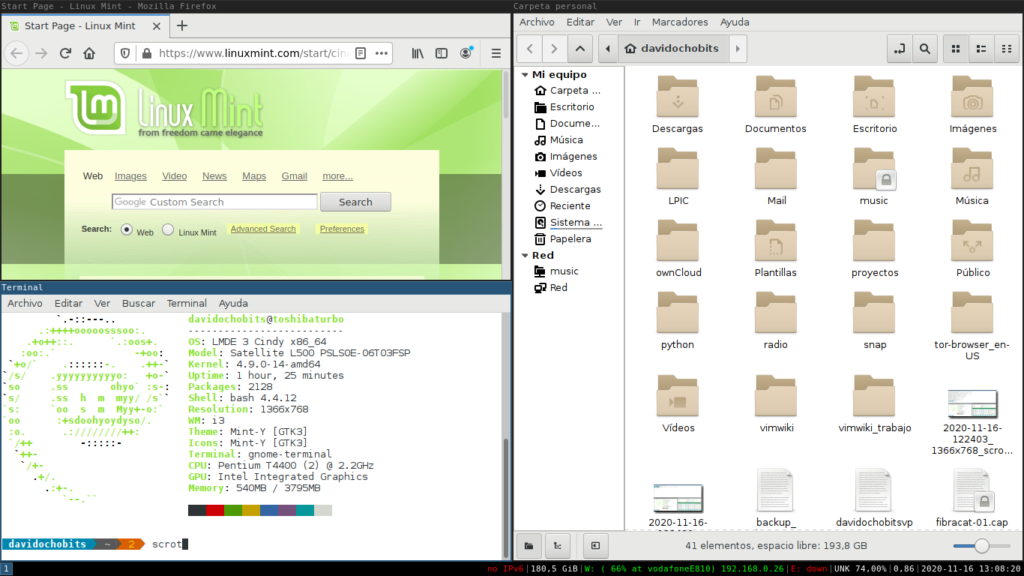1024x576 pixels.
Task: Collapse the Mi equipo tree section
Action: tap(524, 75)
